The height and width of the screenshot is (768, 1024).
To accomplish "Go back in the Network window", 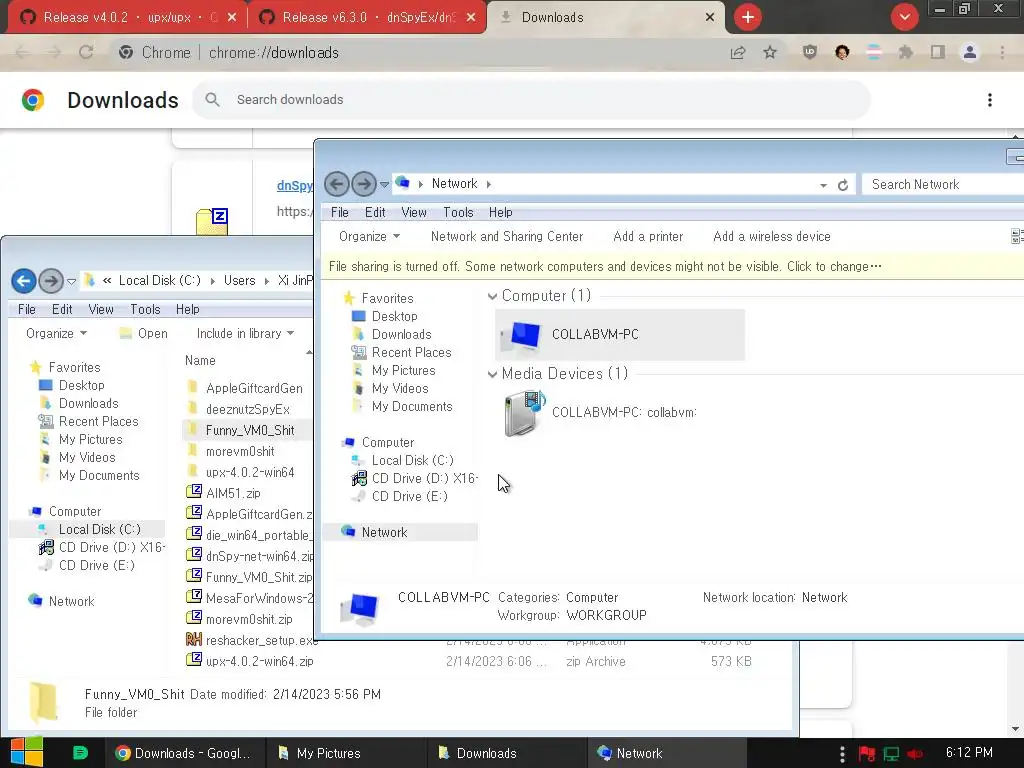I will 337,184.
